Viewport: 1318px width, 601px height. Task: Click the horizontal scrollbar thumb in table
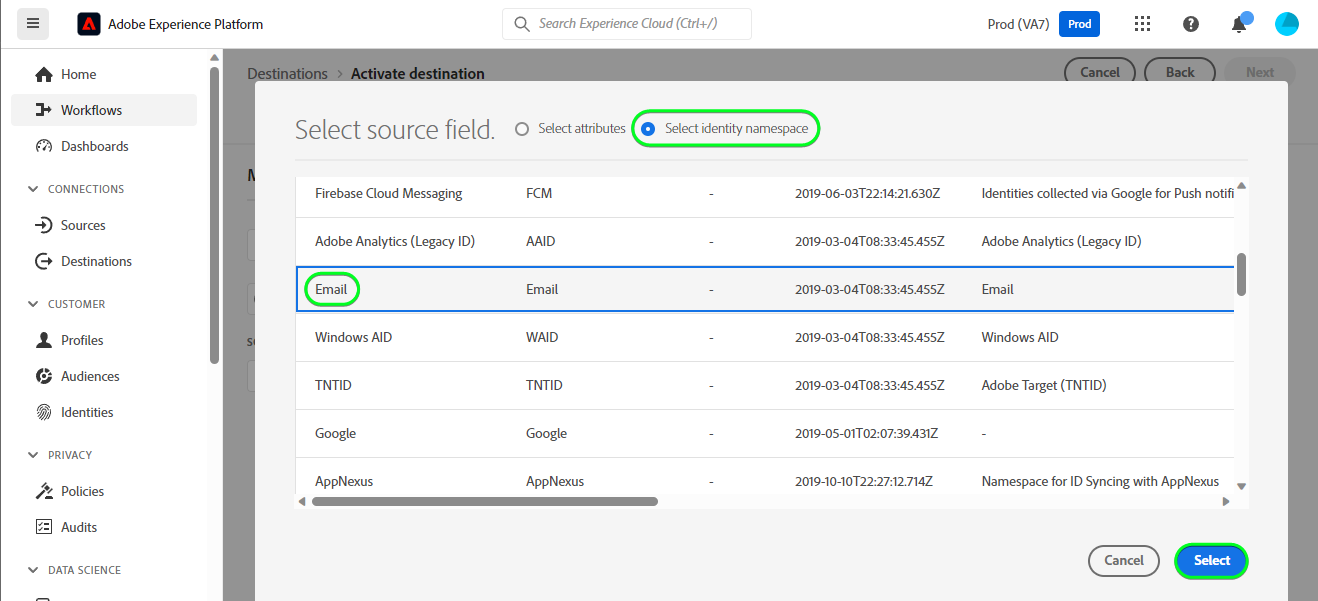485,501
